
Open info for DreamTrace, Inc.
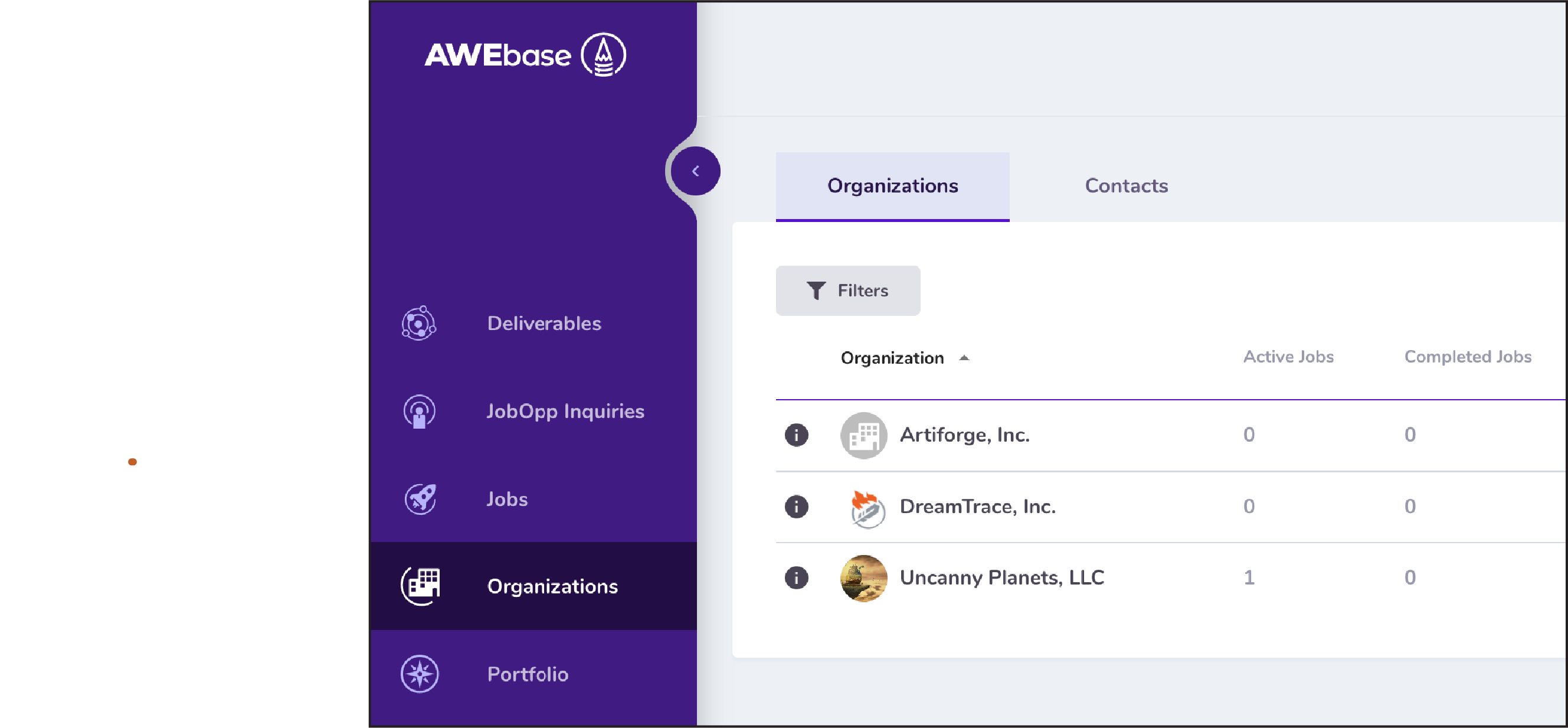click(x=796, y=506)
